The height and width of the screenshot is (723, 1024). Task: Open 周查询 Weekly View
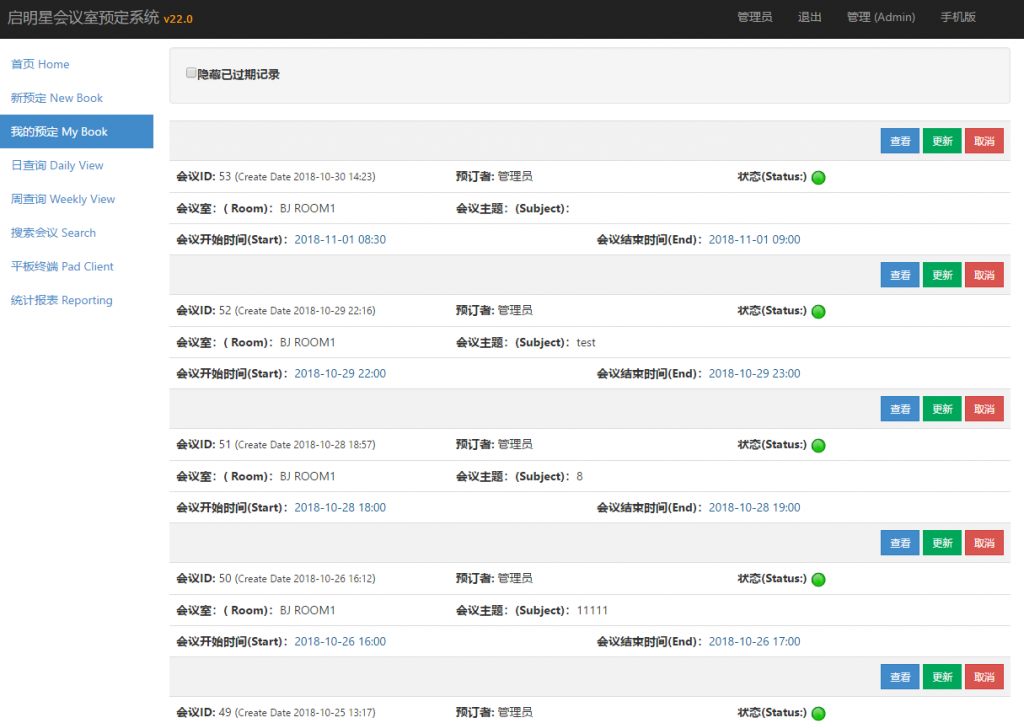pos(63,199)
